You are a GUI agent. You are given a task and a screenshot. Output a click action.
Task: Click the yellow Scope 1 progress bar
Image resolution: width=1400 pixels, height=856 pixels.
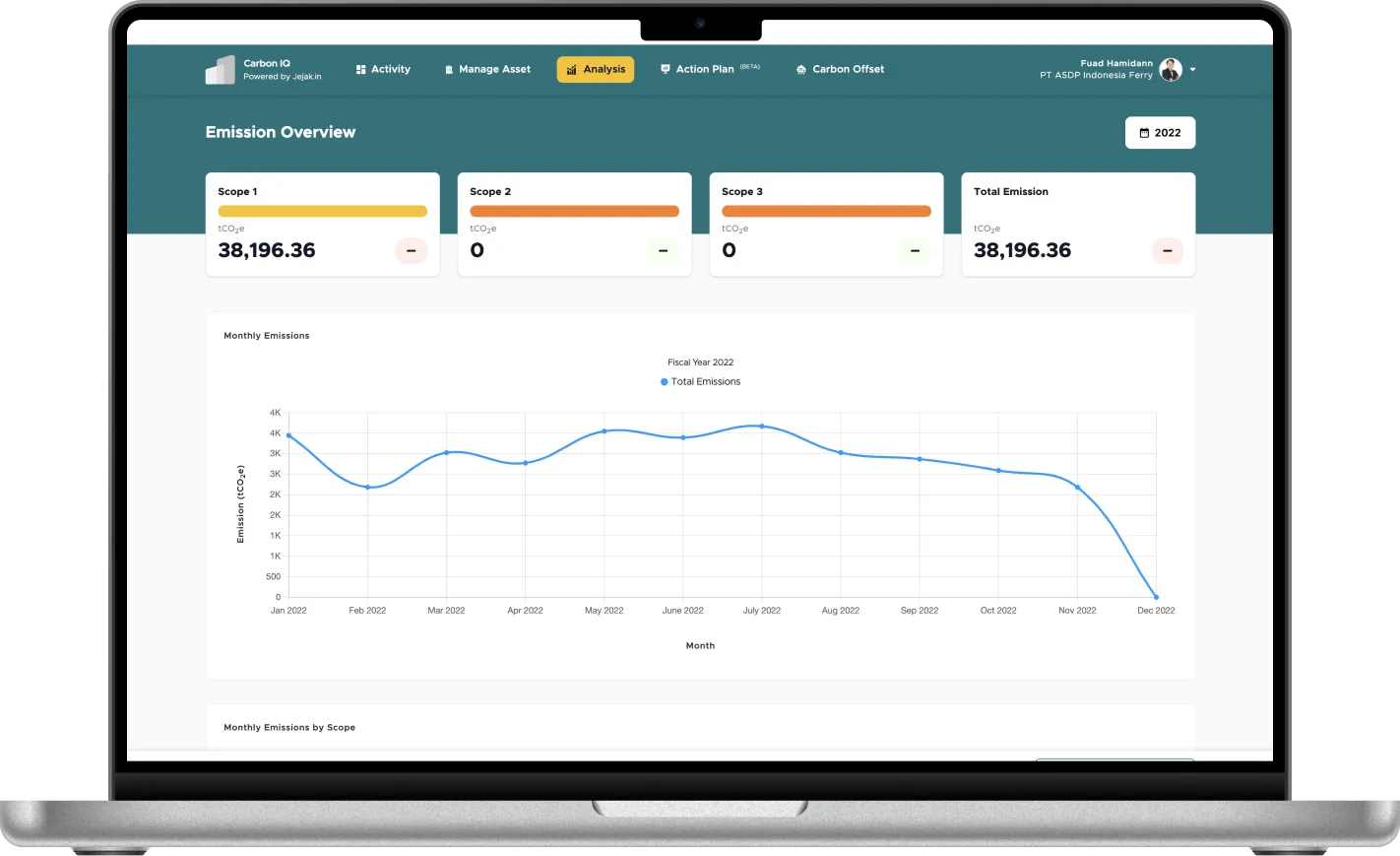tap(322, 211)
